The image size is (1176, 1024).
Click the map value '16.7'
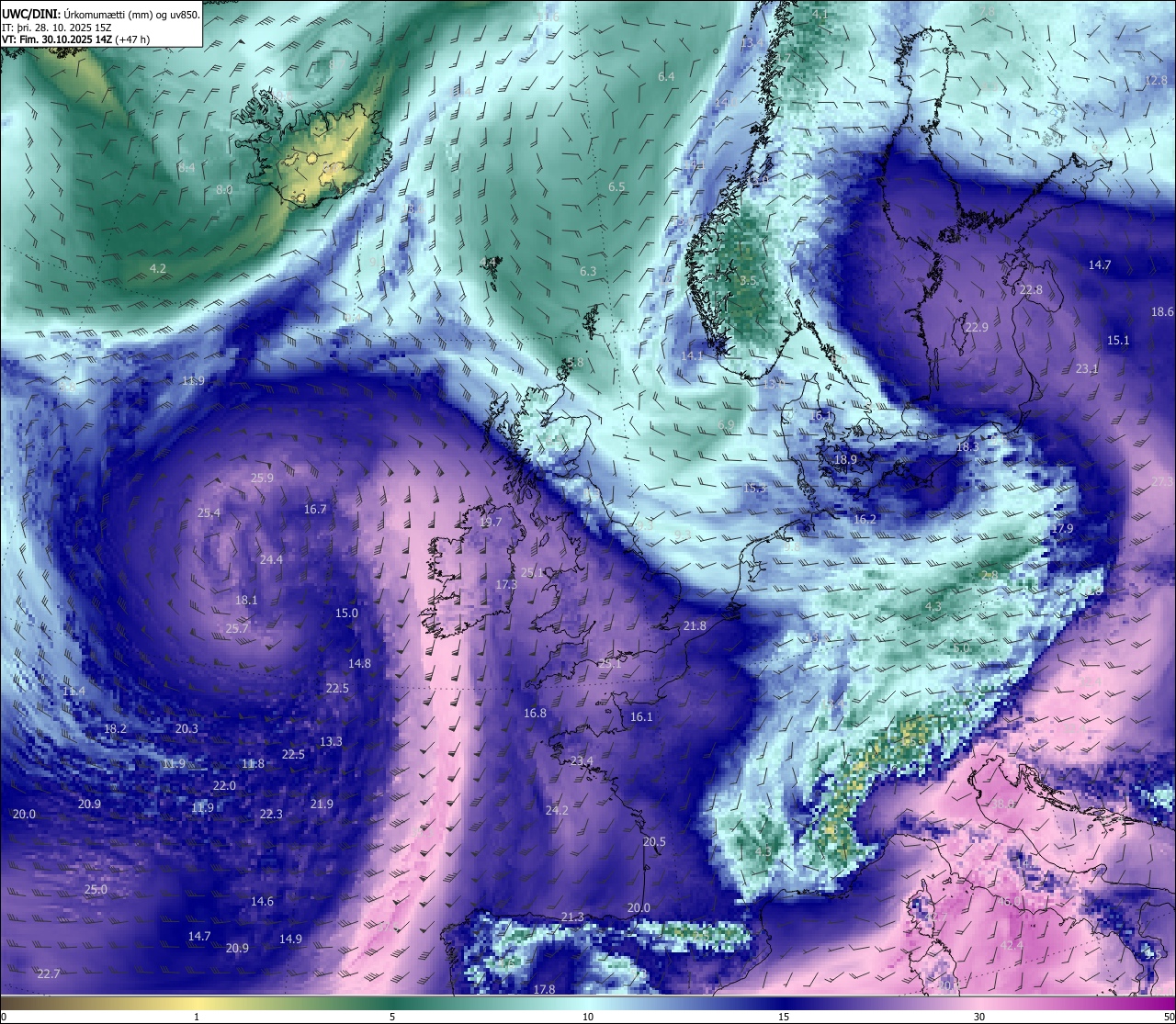315,509
